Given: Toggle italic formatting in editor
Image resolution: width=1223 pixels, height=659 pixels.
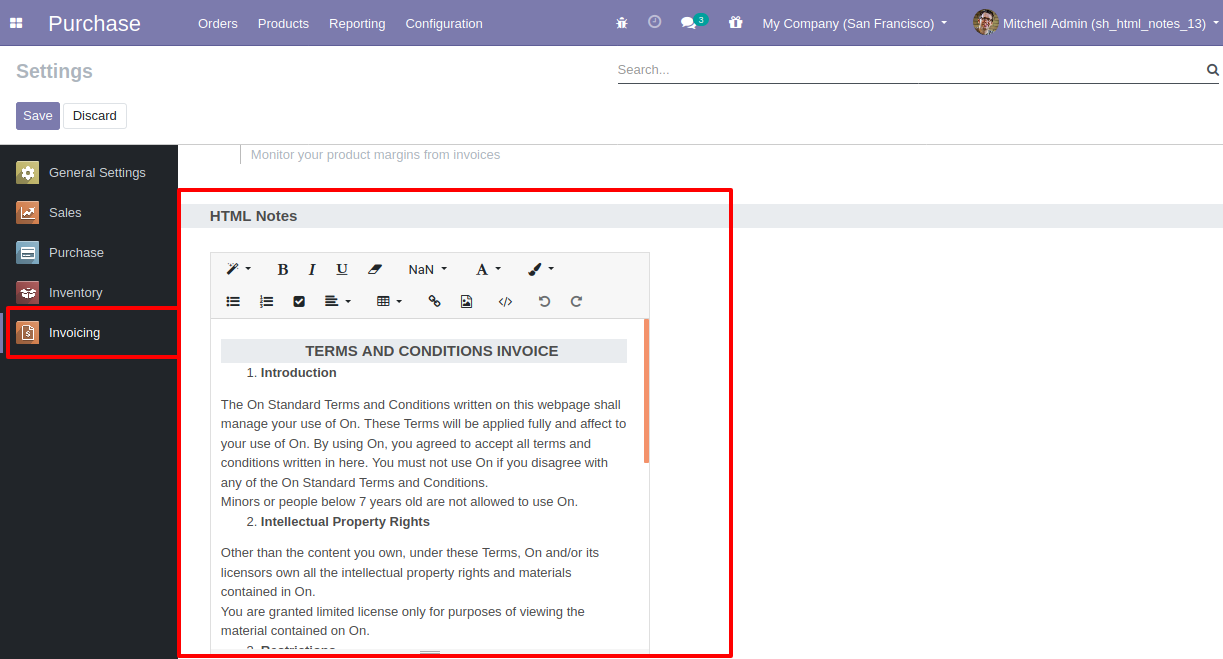Looking at the screenshot, I should pos(312,269).
